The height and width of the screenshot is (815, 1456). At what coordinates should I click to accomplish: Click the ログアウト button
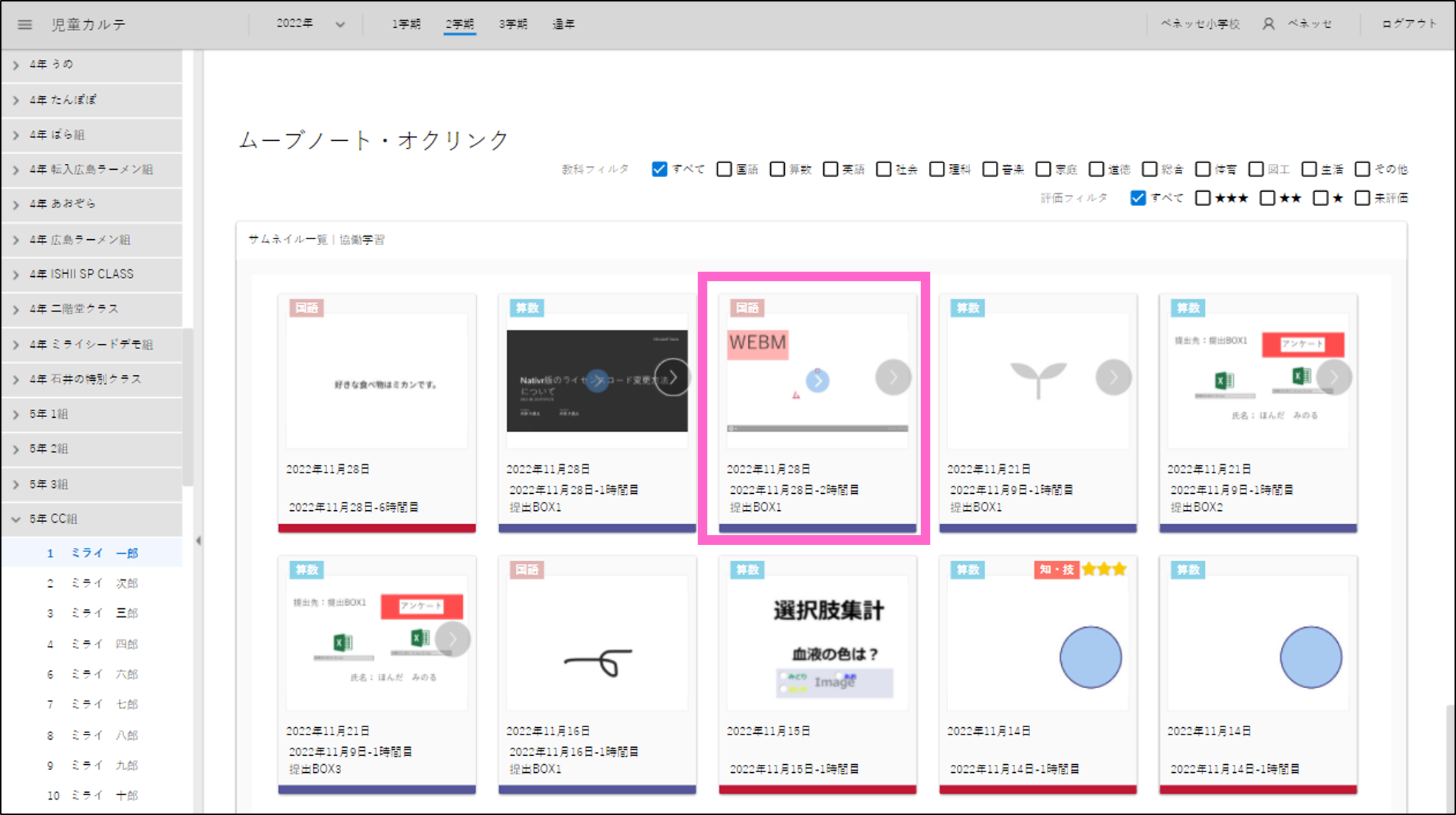click(1409, 24)
